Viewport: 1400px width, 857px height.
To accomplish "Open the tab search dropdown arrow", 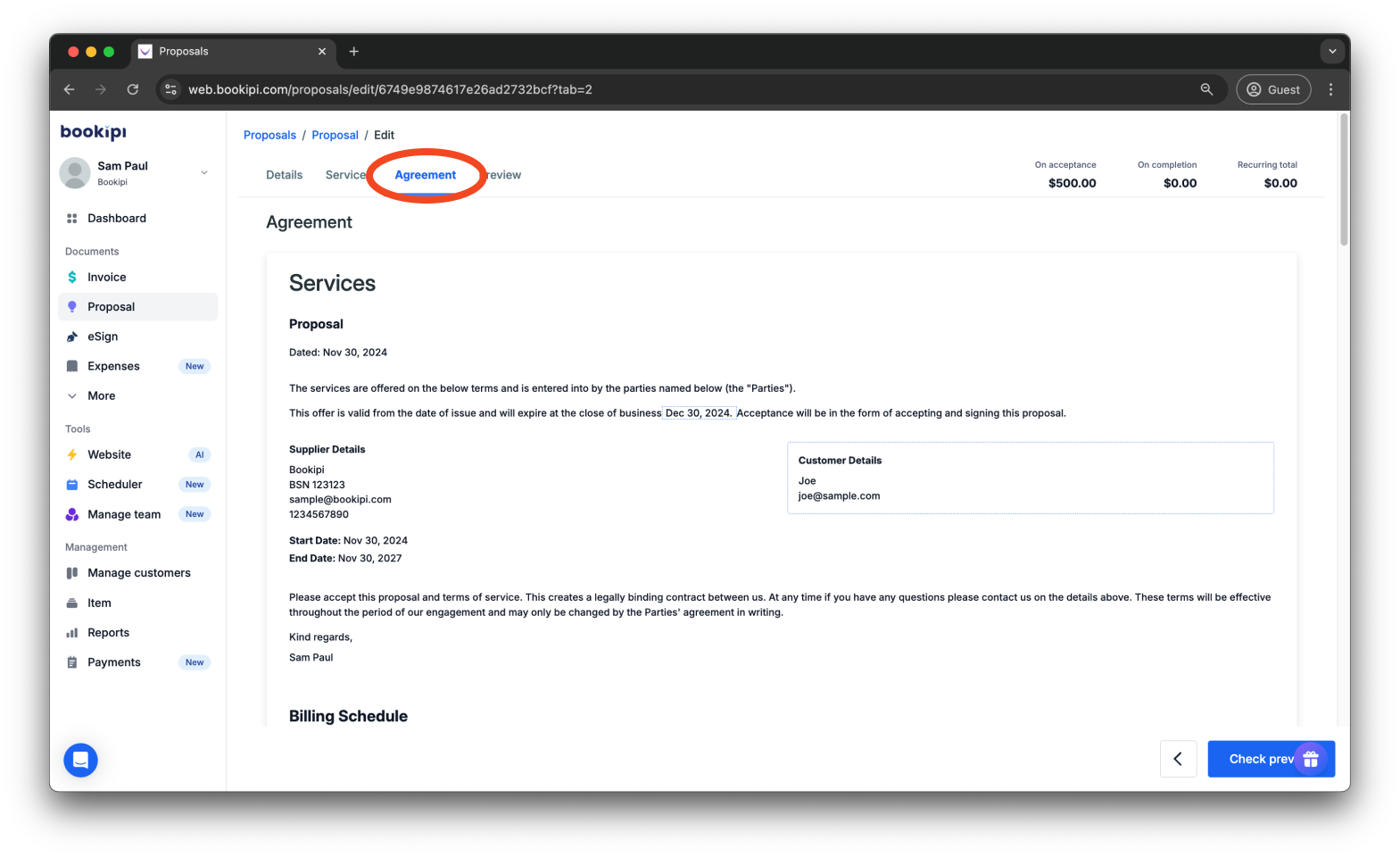I will [x=1332, y=52].
